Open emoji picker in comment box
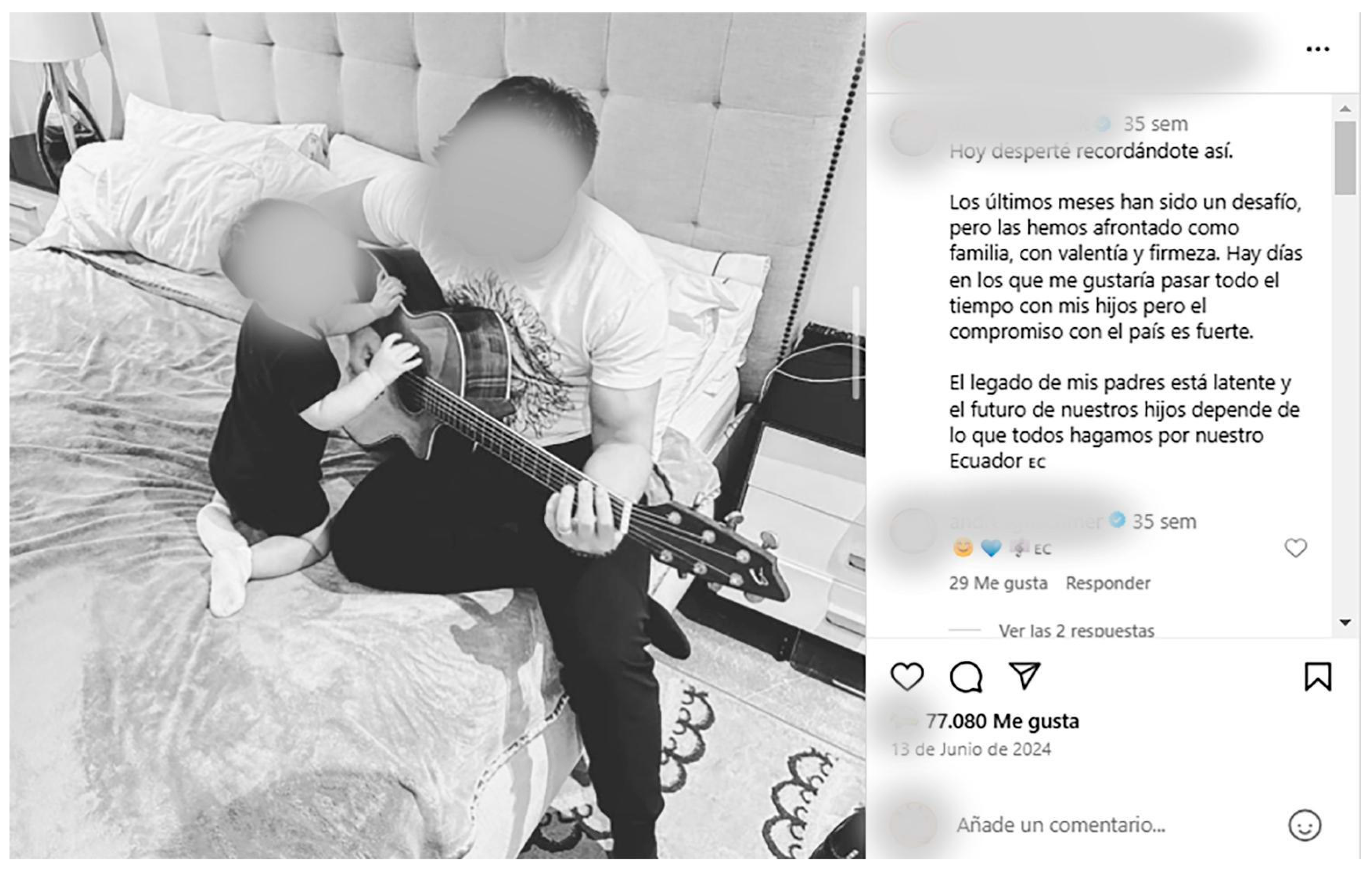Viewport: 1372px width, 880px height. [x=1305, y=825]
